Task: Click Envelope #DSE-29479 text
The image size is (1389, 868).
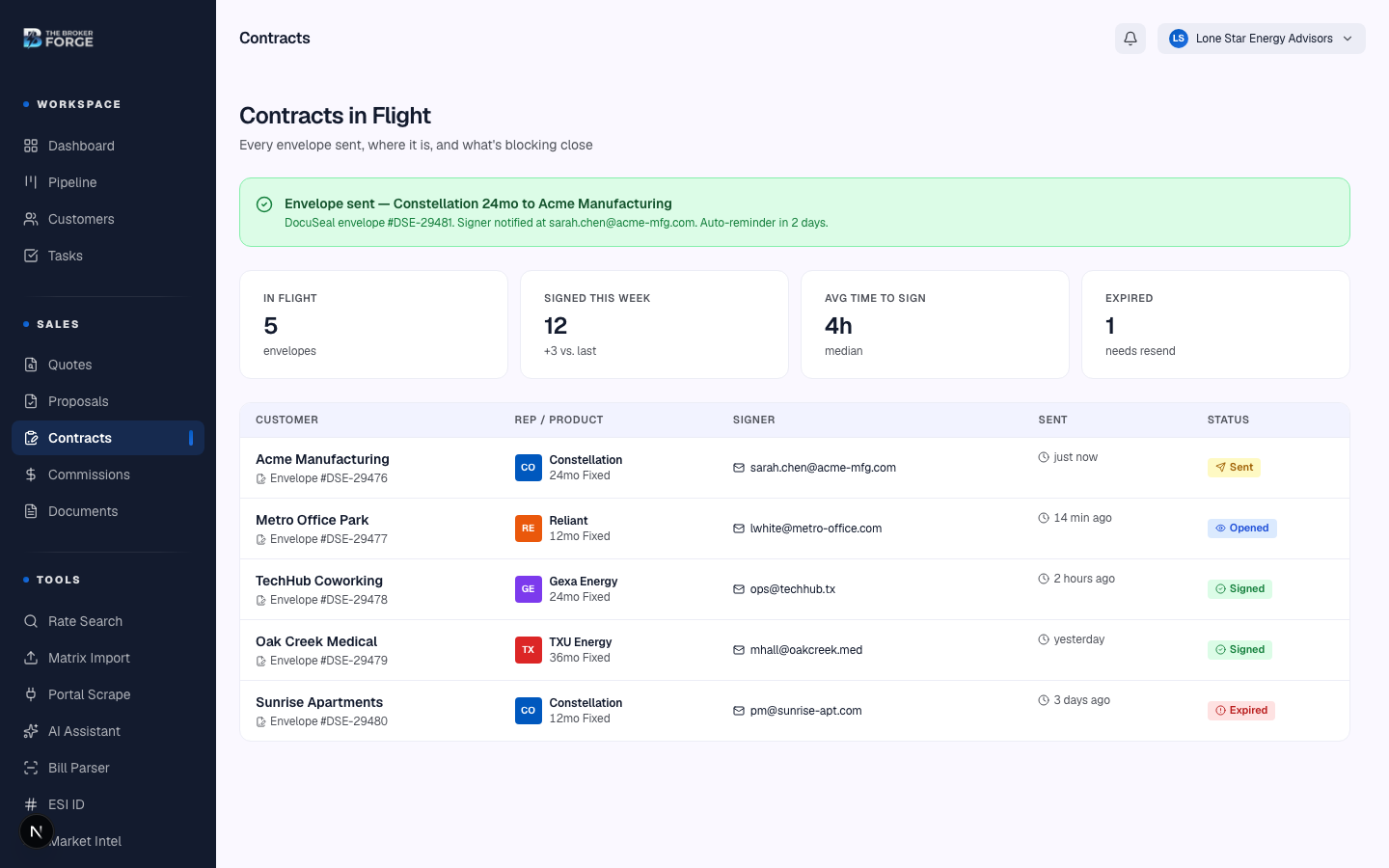Action: tap(329, 661)
